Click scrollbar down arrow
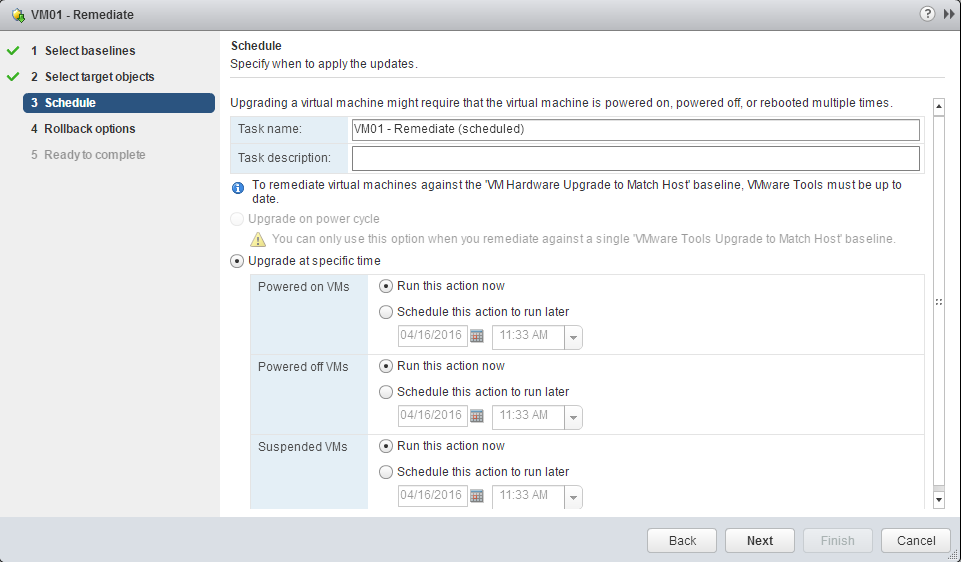961x562 pixels. [x=939, y=500]
